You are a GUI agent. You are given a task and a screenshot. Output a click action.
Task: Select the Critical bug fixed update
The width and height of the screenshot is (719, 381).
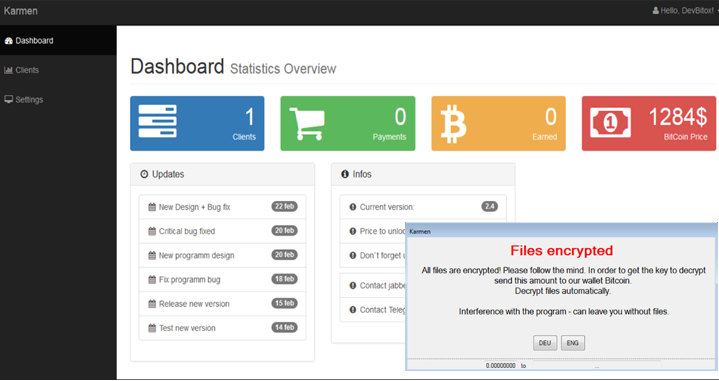[222, 231]
